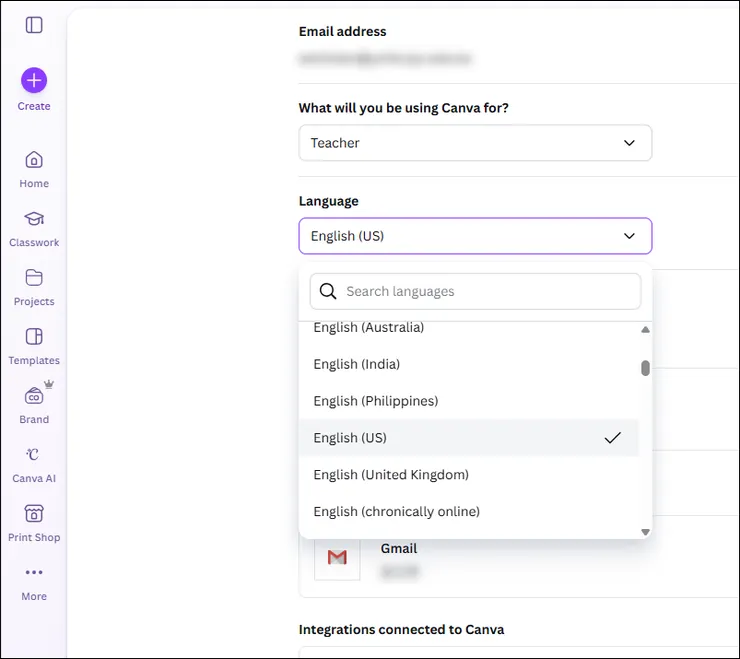740x659 pixels.
Task: Open the Projects folder icon
Action: tap(34, 278)
